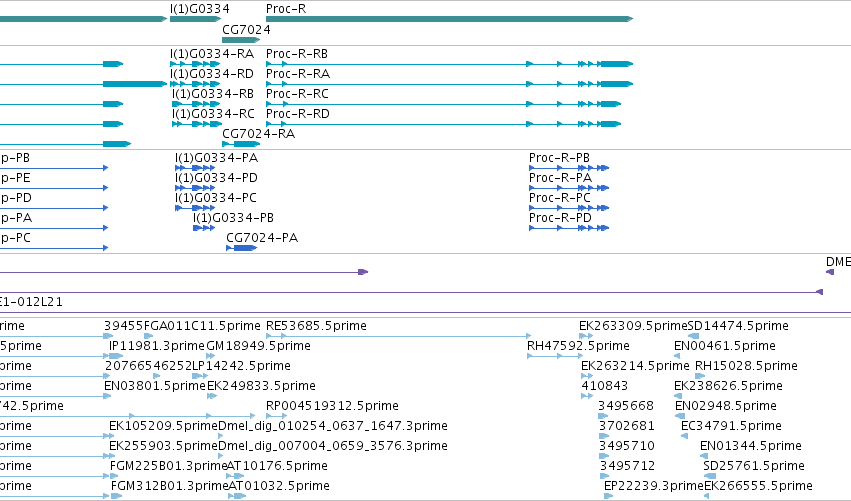Click EST EK255903.5prime

click(x=163, y=446)
